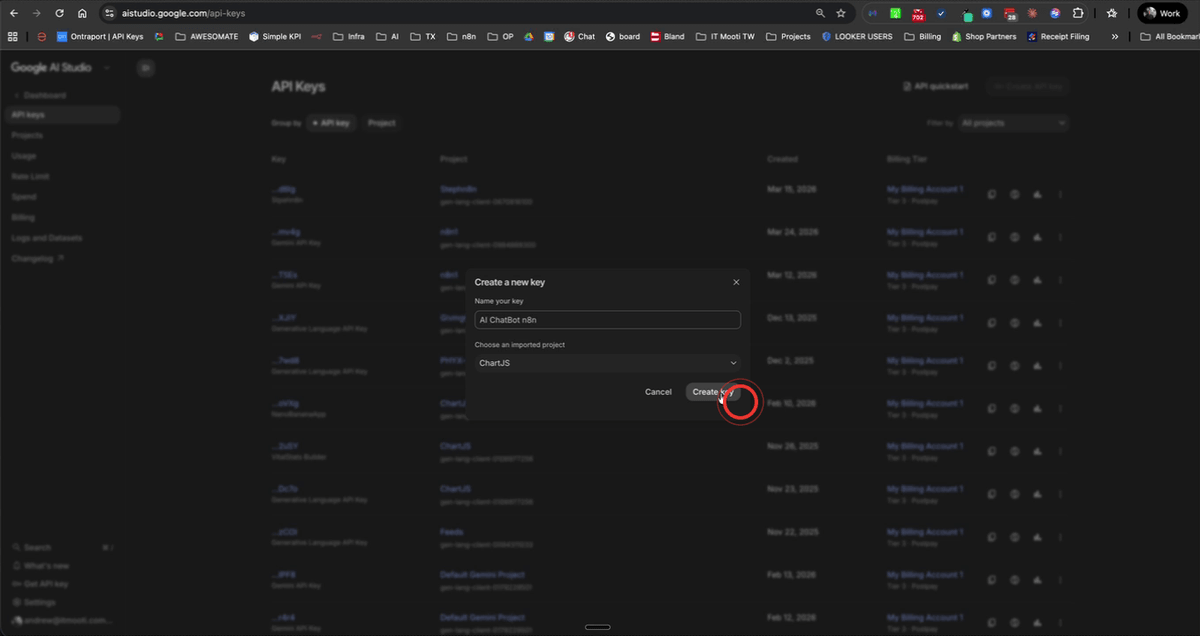1200x636 pixels.
Task: Open more options for the Mar 15, 2026 key
Action: click(1060, 194)
